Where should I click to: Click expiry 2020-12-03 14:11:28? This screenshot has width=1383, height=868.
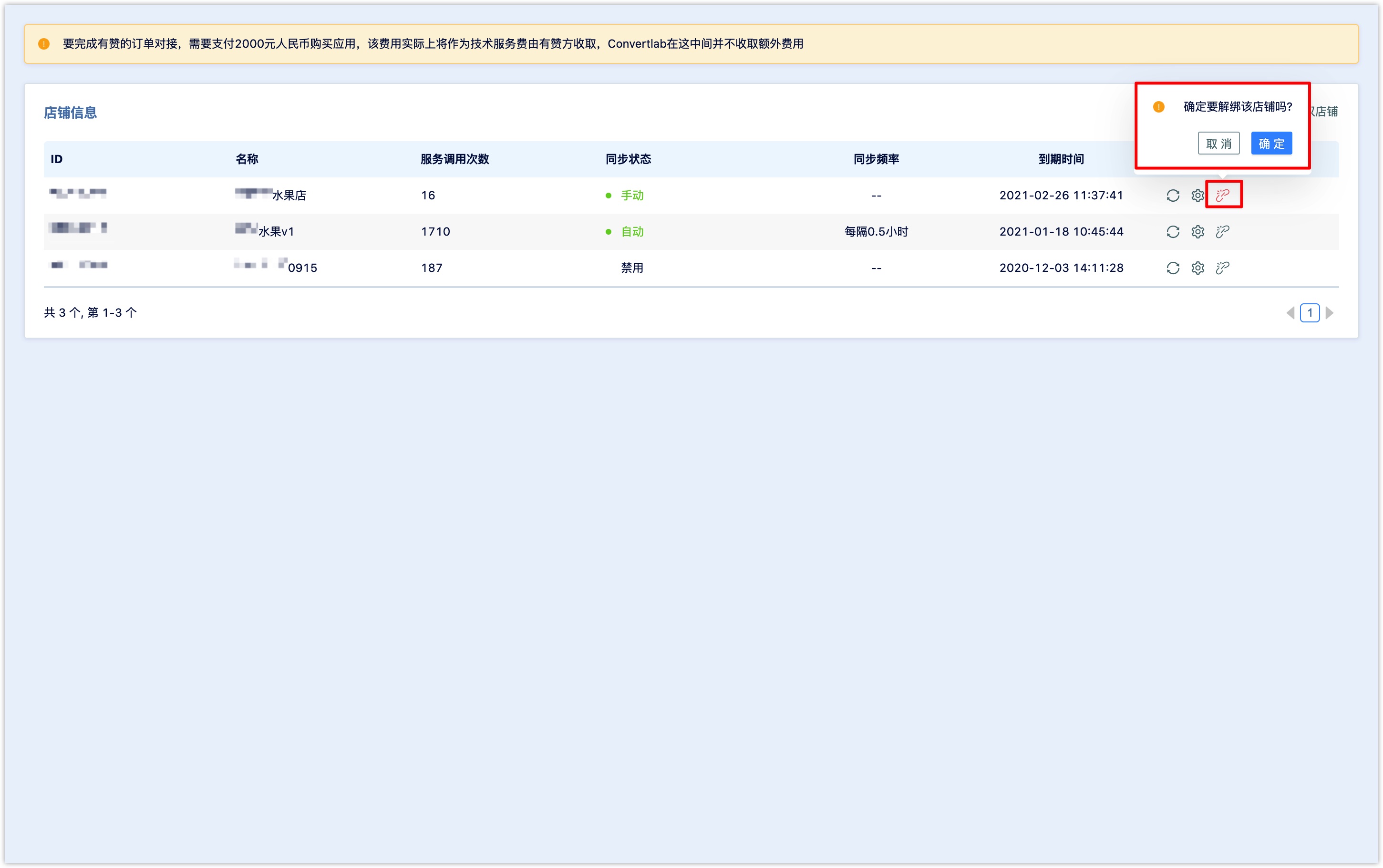click(x=1061, y=268)
